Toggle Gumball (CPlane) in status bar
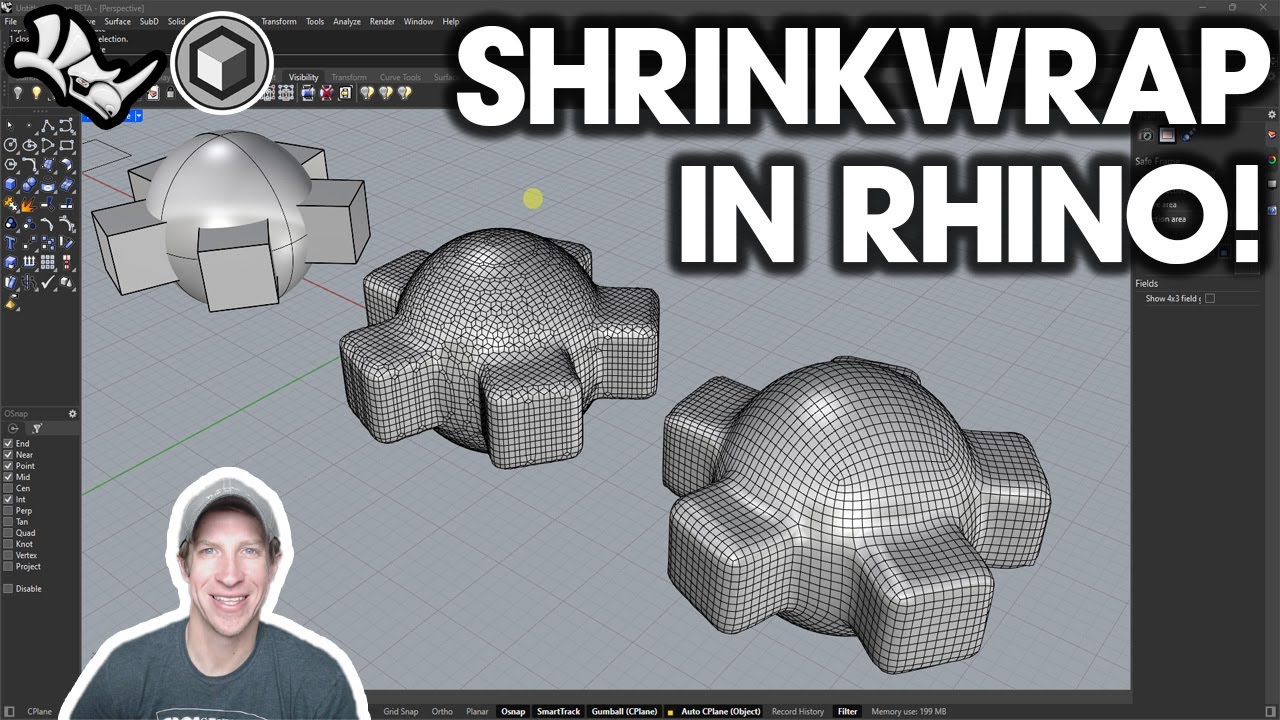 point(624,711)
